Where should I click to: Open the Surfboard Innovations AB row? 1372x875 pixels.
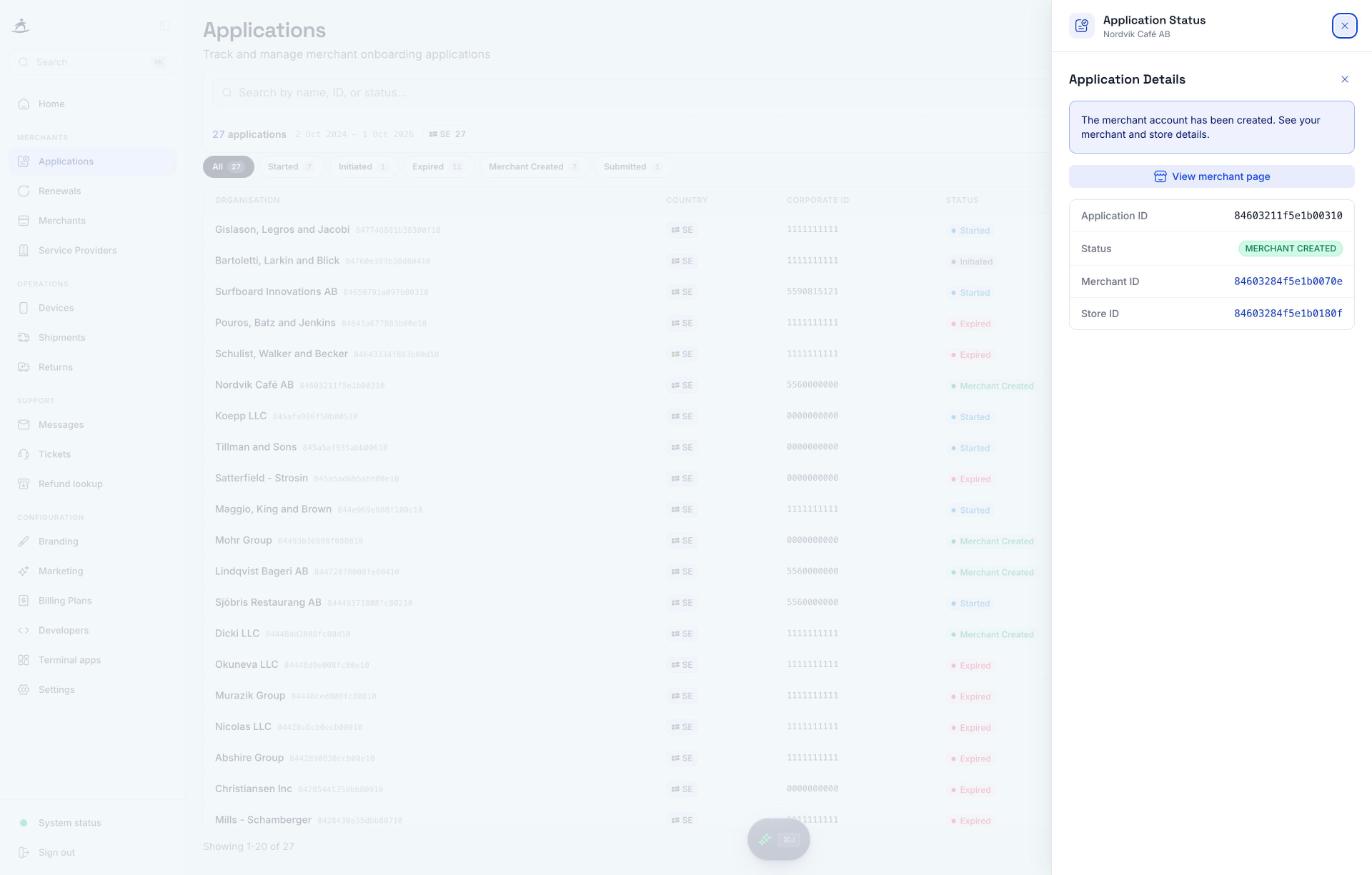pyautogui.click(x=627, y=292)
